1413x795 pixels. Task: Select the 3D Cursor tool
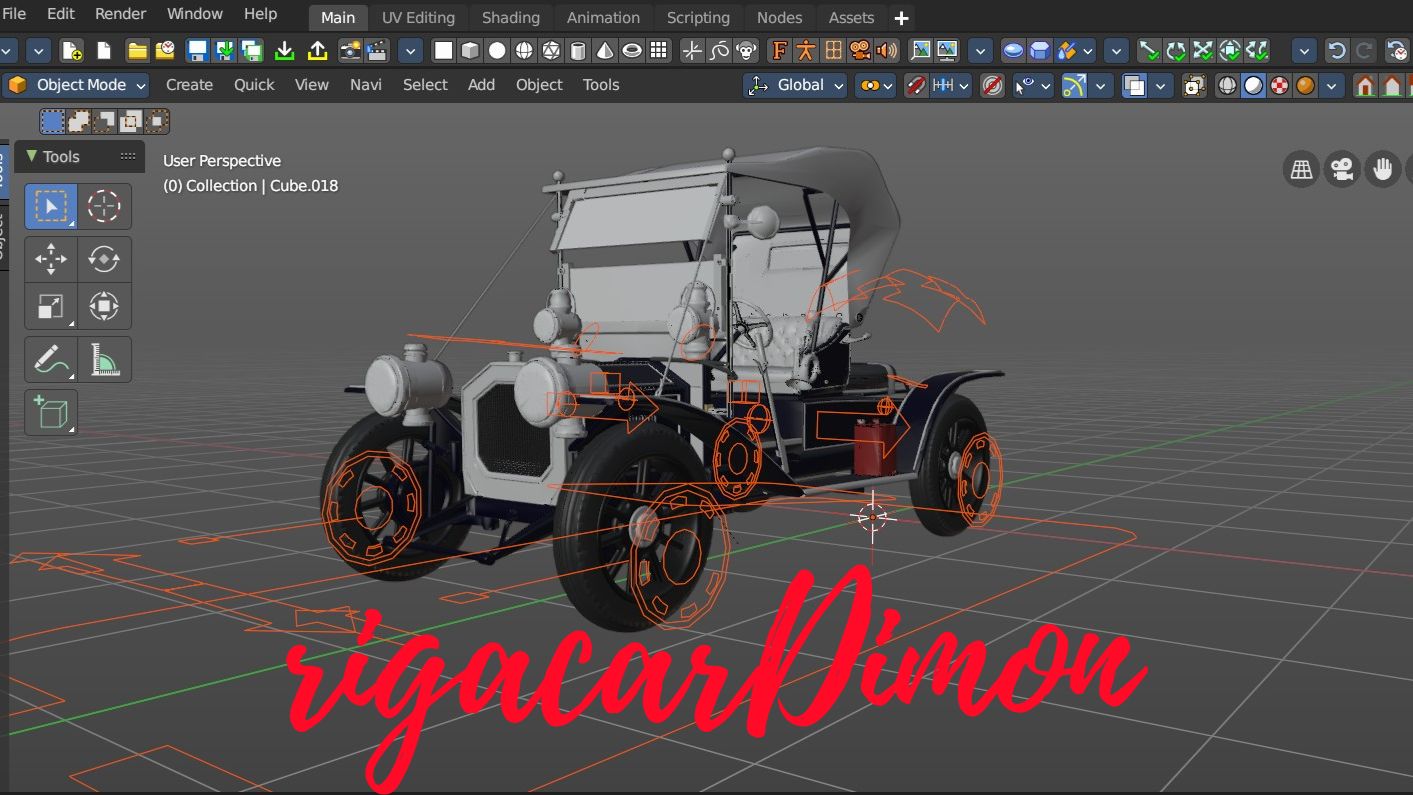click(104, 206)
